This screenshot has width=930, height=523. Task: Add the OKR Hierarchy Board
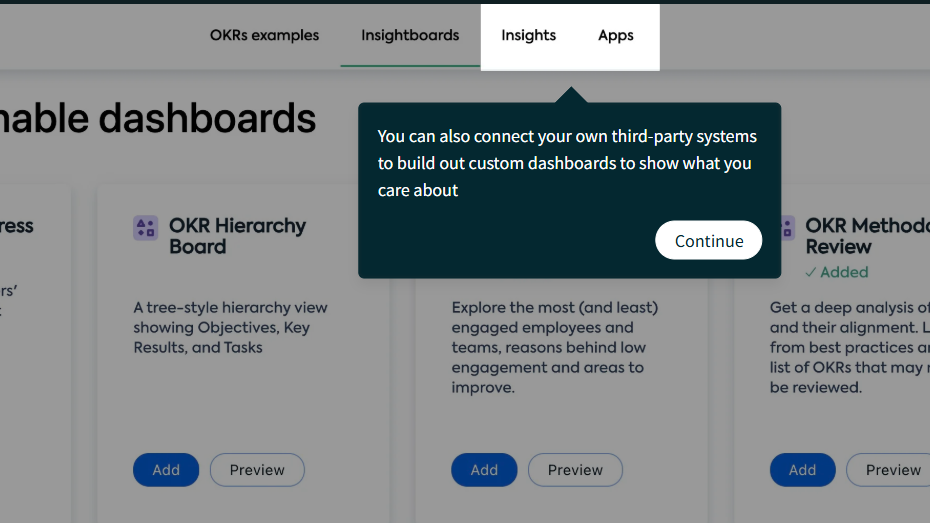(x=166, y=470)
